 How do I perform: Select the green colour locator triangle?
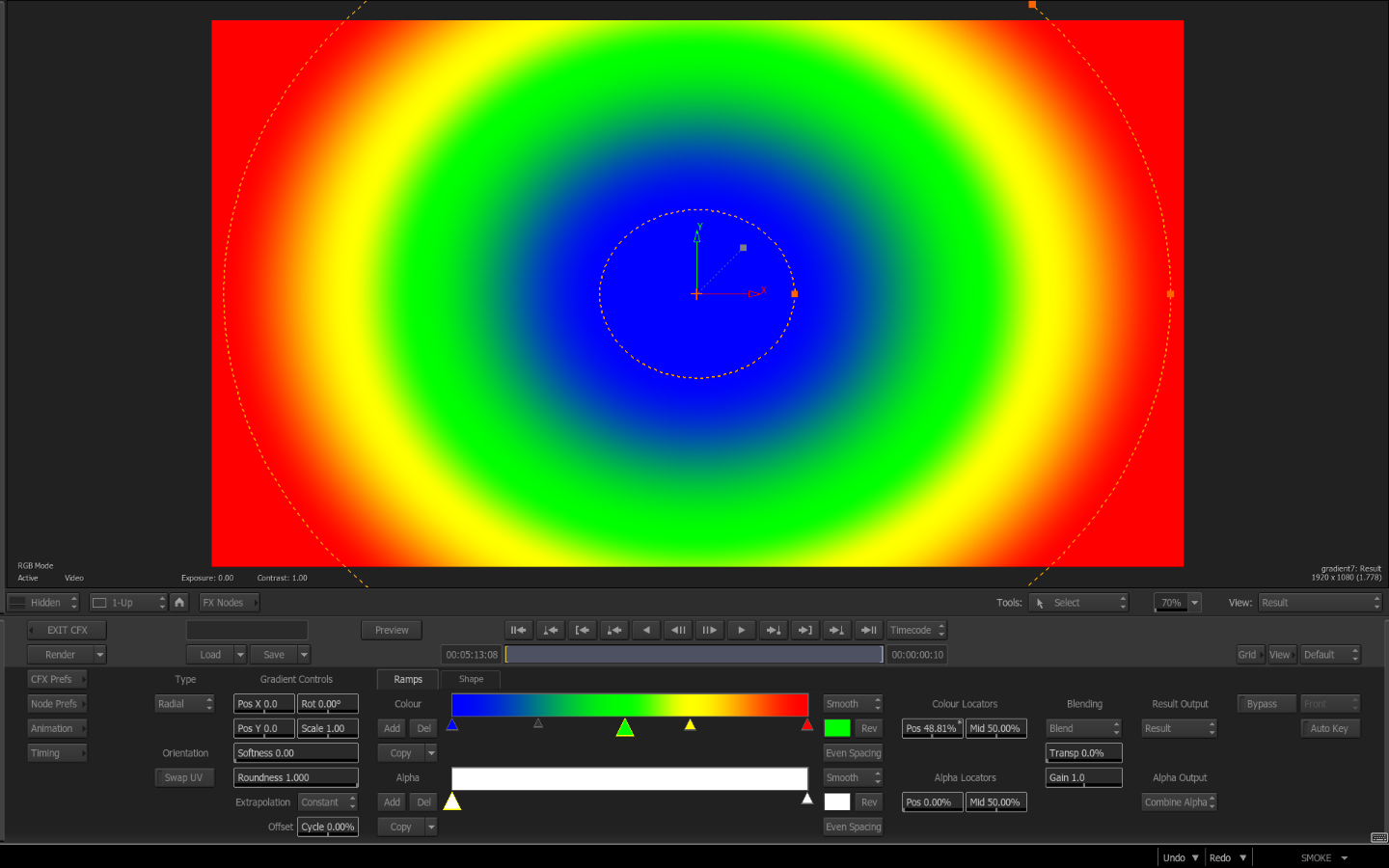[x=625, y=727]
